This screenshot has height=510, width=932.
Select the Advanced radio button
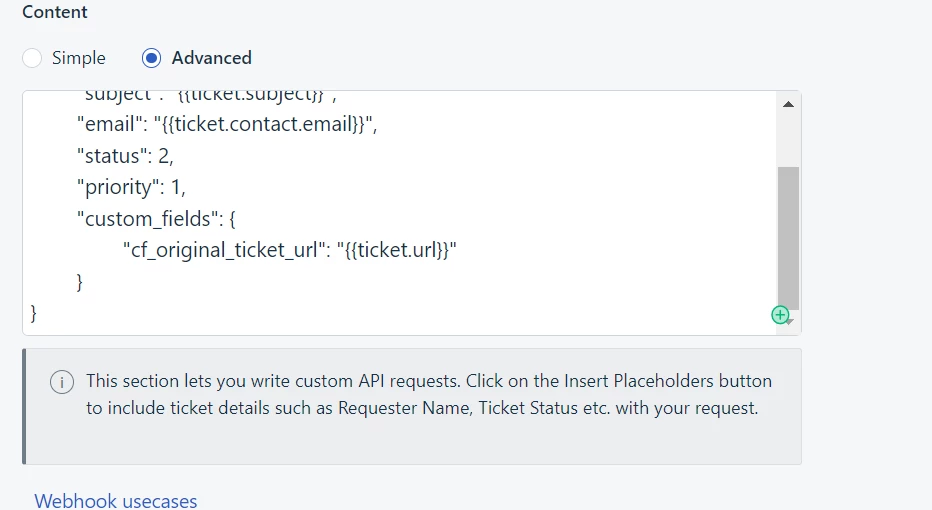click(151, 58)
